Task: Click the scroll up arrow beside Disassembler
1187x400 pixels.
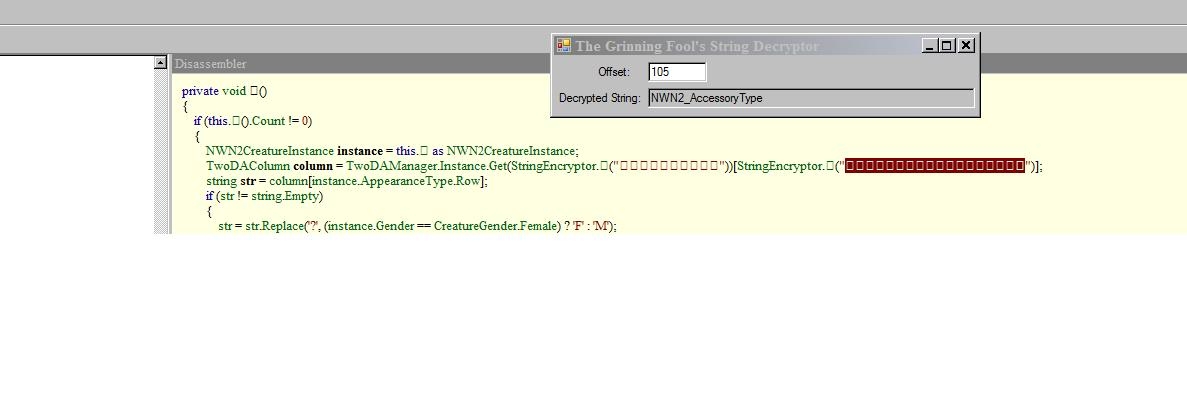Action: [160, 63]
